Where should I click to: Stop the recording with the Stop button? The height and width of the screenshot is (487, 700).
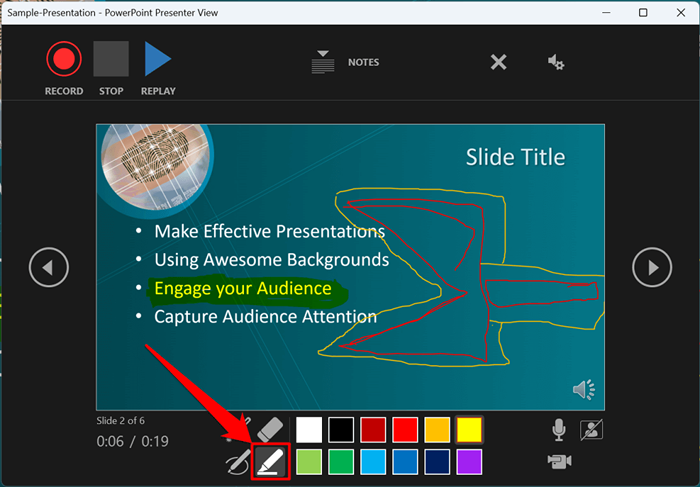pos(111,59)
